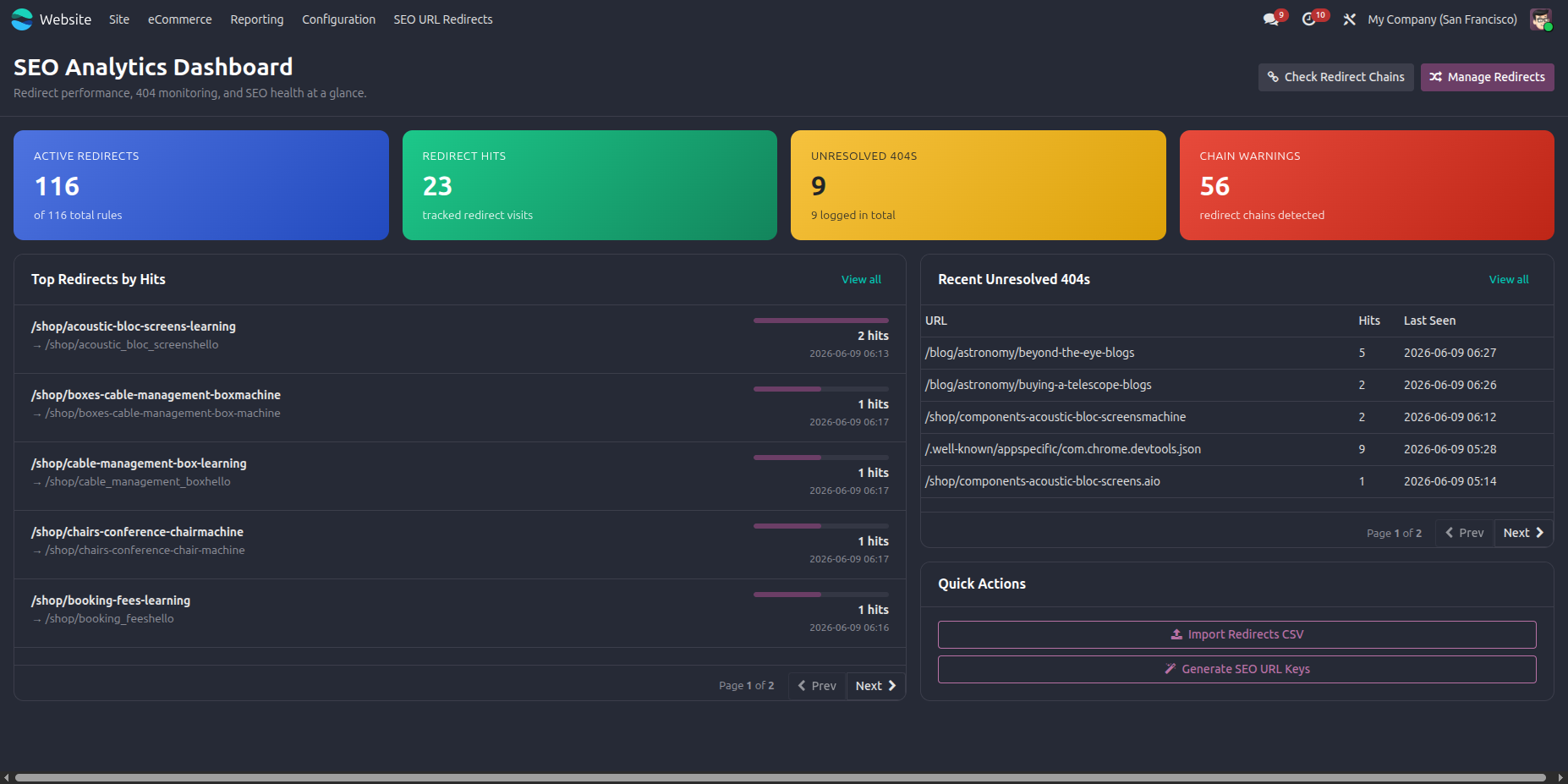Click the /blog/astronomy/buying-a-telescope-blogs 404 URL
Image resolution: width=1568 pixels, height=784 pixels.
pyautogui.click(x=1038, y=385)
